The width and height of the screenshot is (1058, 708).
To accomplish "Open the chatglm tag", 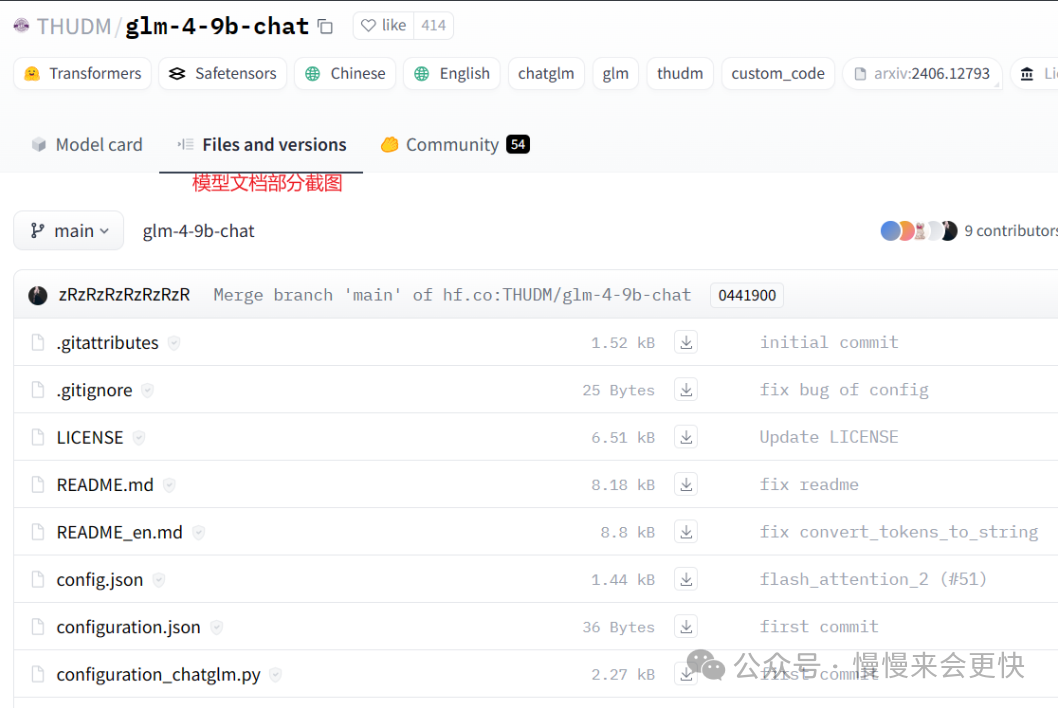I will (546, 74).
